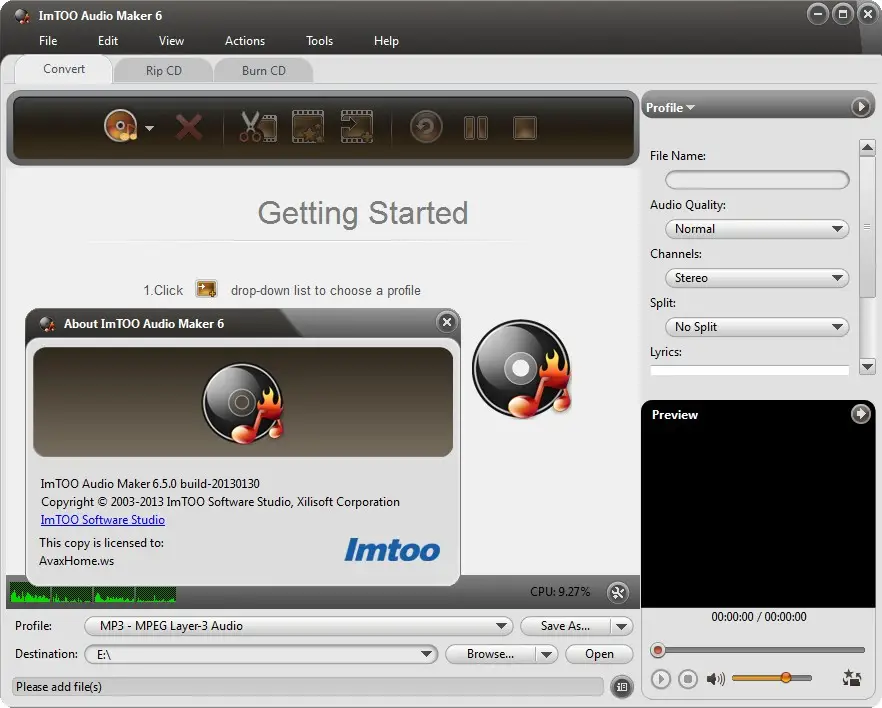Play the preview audio

coord(661,679)
